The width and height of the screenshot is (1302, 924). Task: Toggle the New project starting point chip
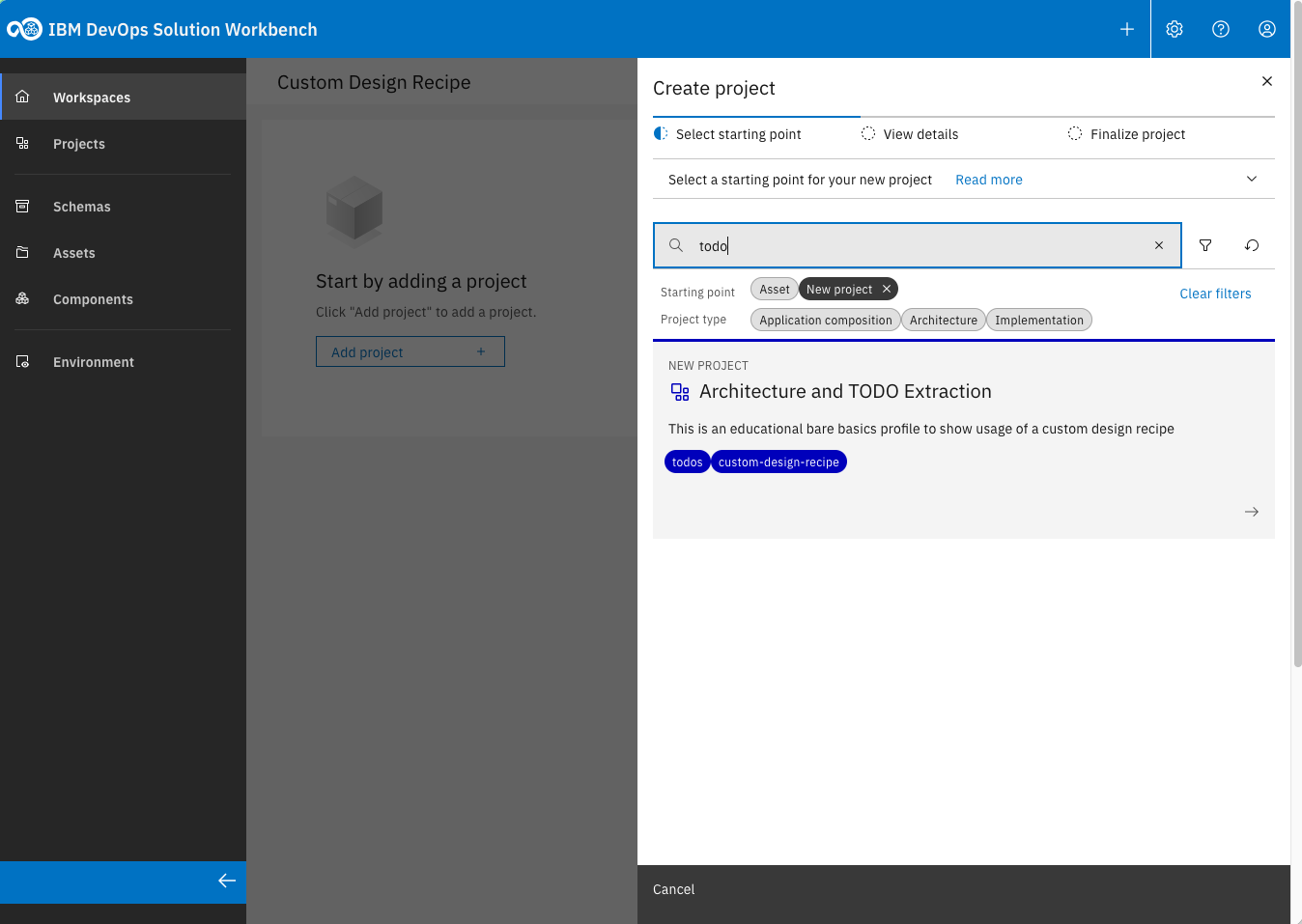(x=838, y=289)
